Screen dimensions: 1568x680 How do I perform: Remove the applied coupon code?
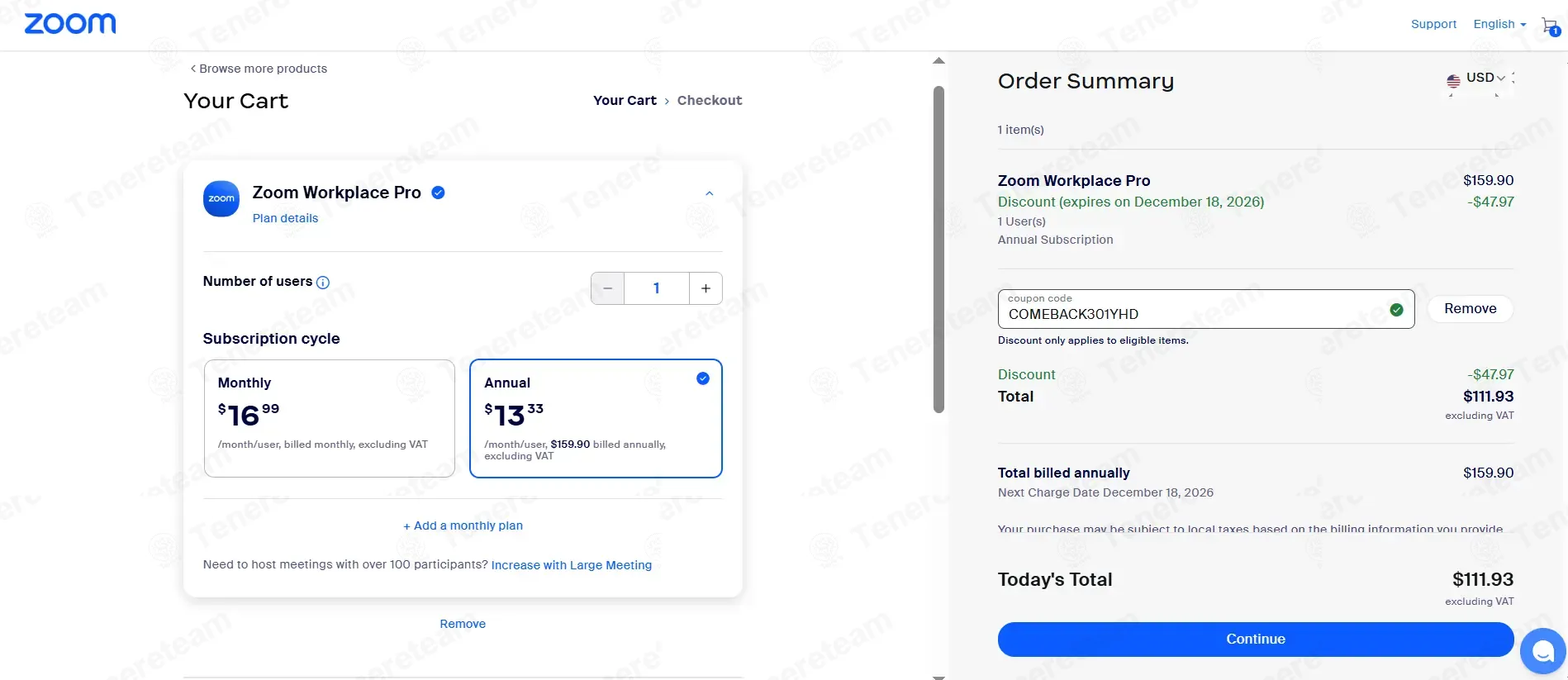click(x=1470, y=308)
